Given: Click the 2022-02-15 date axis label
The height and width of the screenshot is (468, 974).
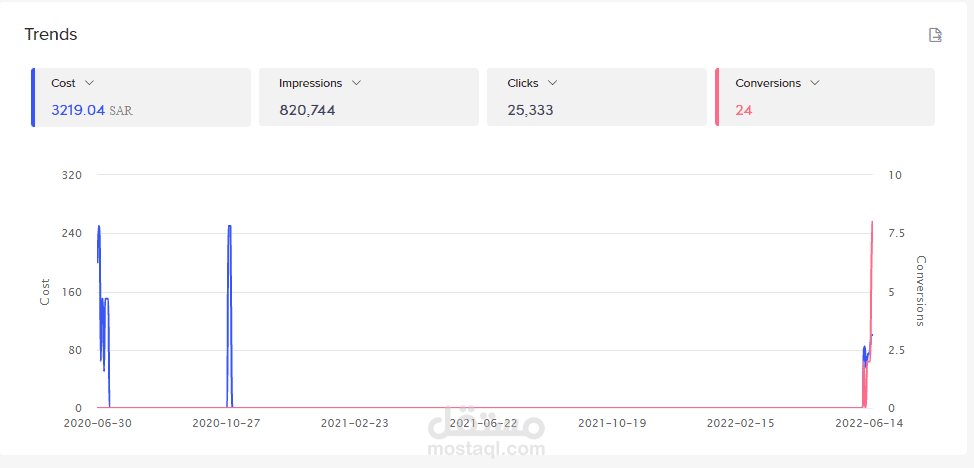Looking at the screenshot, I should pyautogui.click(x=740, y=423).
